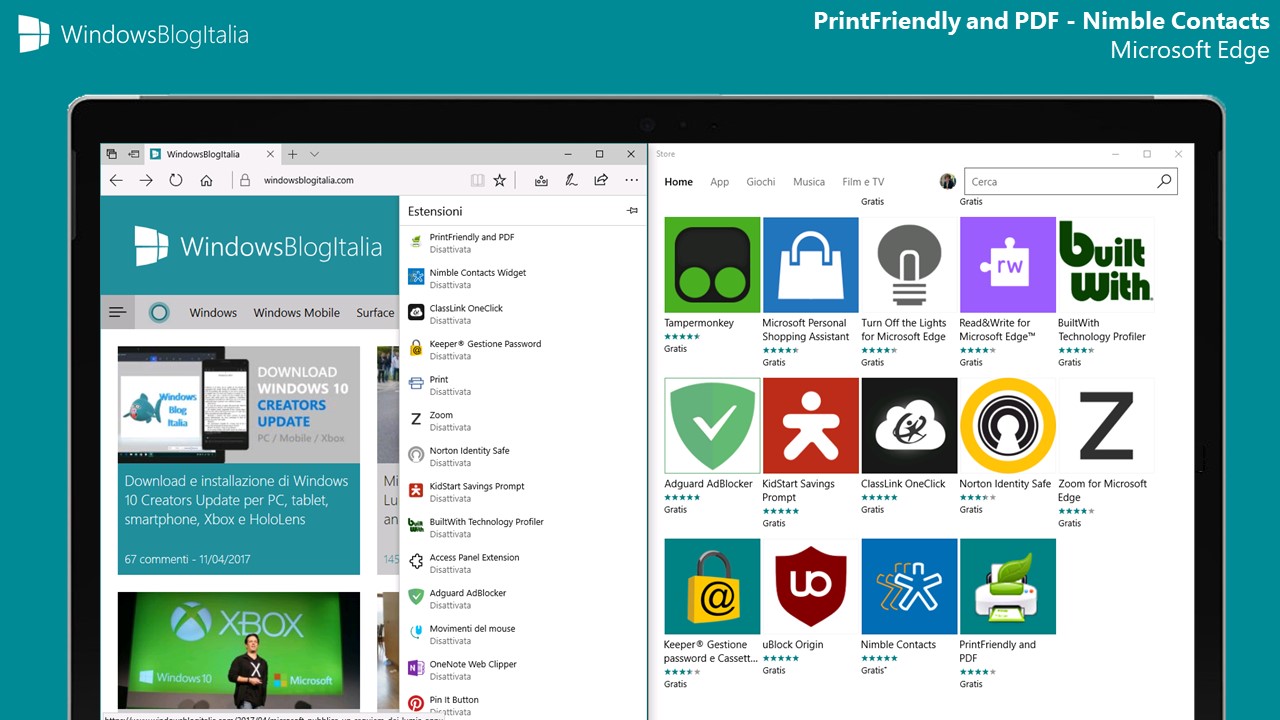
Task: Open Access Panel Extension entry
Action: [523, 563]
